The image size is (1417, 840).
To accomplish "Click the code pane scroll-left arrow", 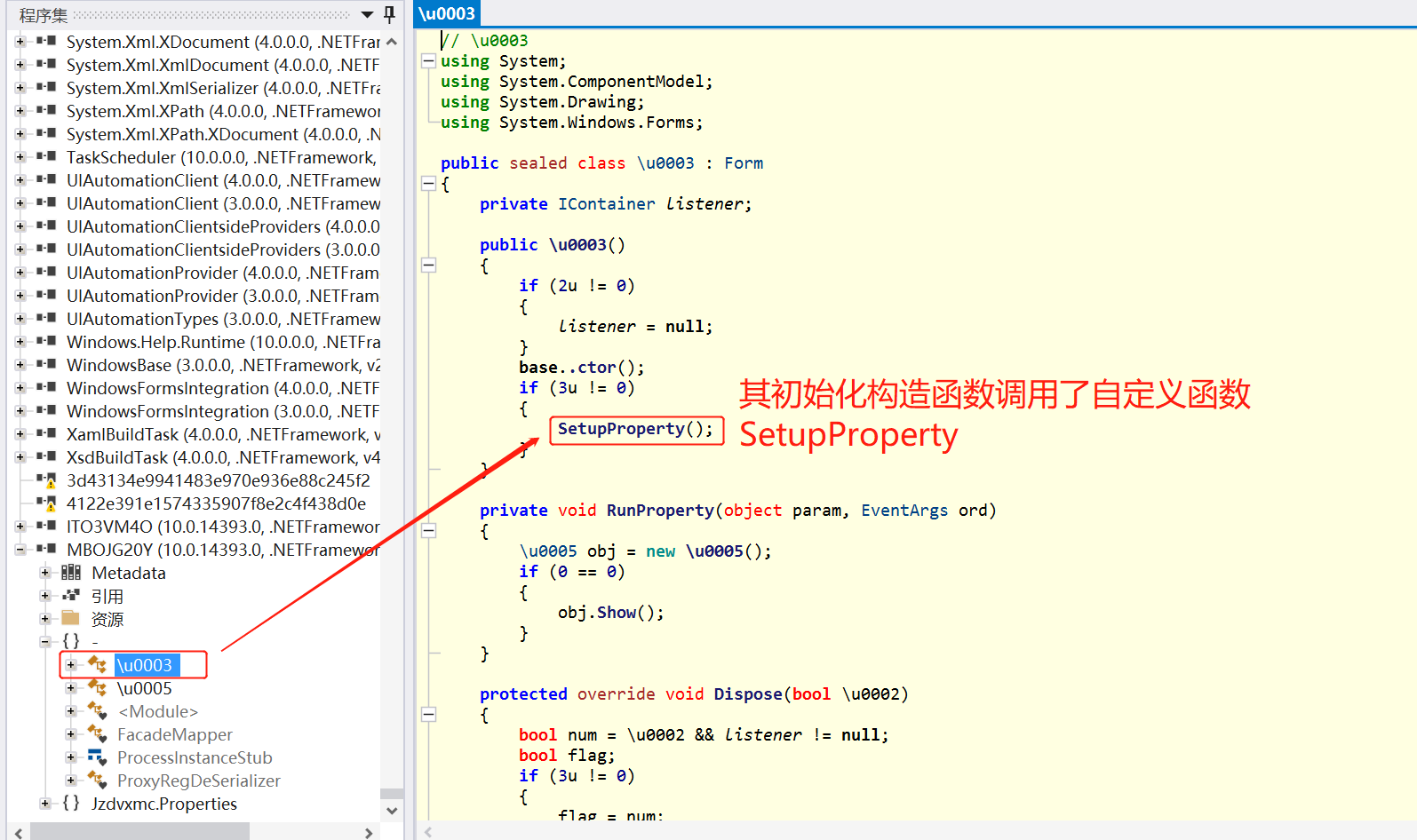I will pos(428,832).
